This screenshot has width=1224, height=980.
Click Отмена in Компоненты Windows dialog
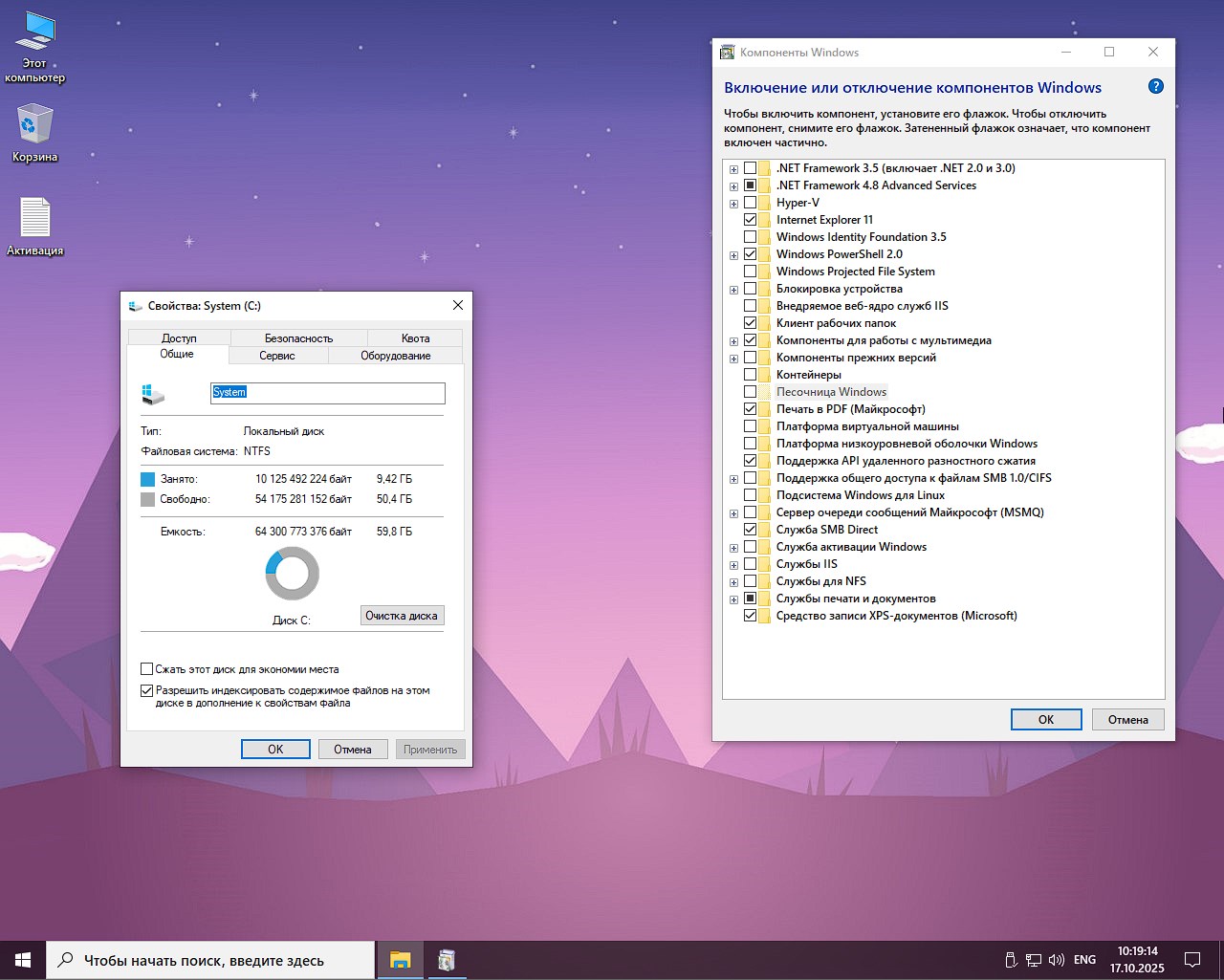[x=1127, y=719]
